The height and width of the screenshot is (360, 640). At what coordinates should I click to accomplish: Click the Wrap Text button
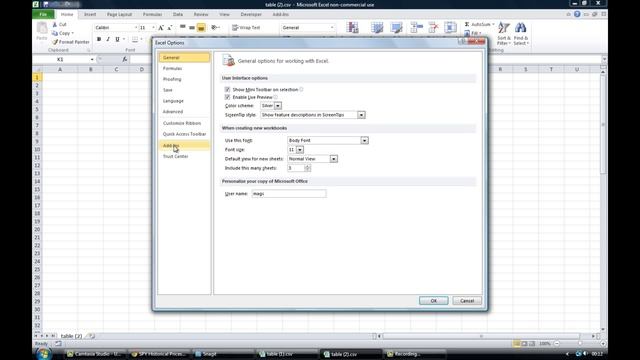(246, 27)
